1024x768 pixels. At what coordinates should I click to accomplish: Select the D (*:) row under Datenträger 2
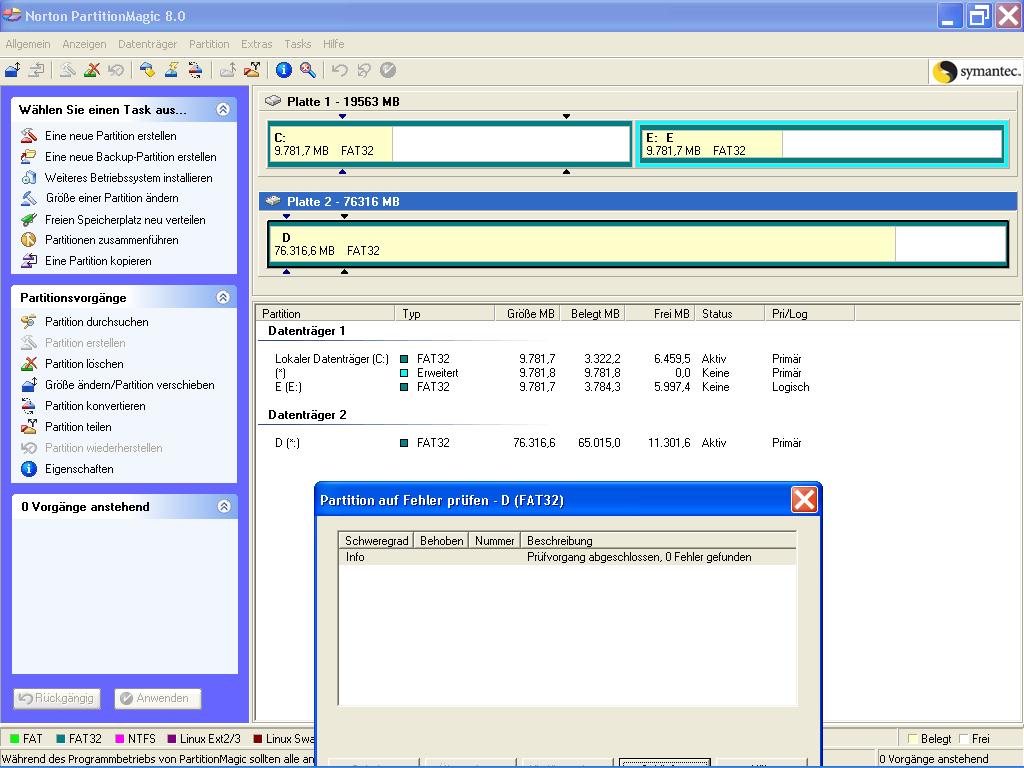542,443
